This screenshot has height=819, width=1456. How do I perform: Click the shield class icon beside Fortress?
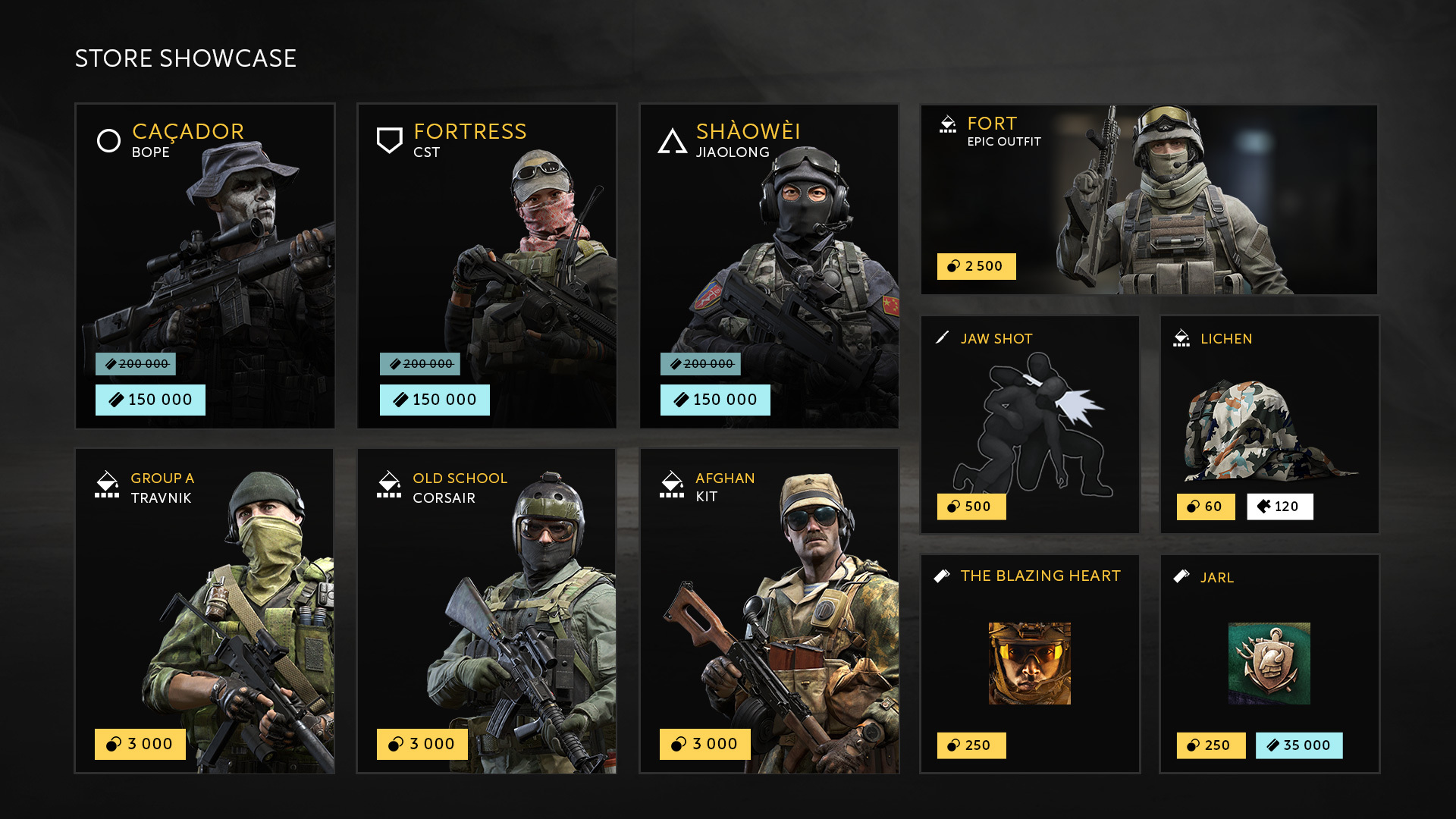[x=390, y=140]
